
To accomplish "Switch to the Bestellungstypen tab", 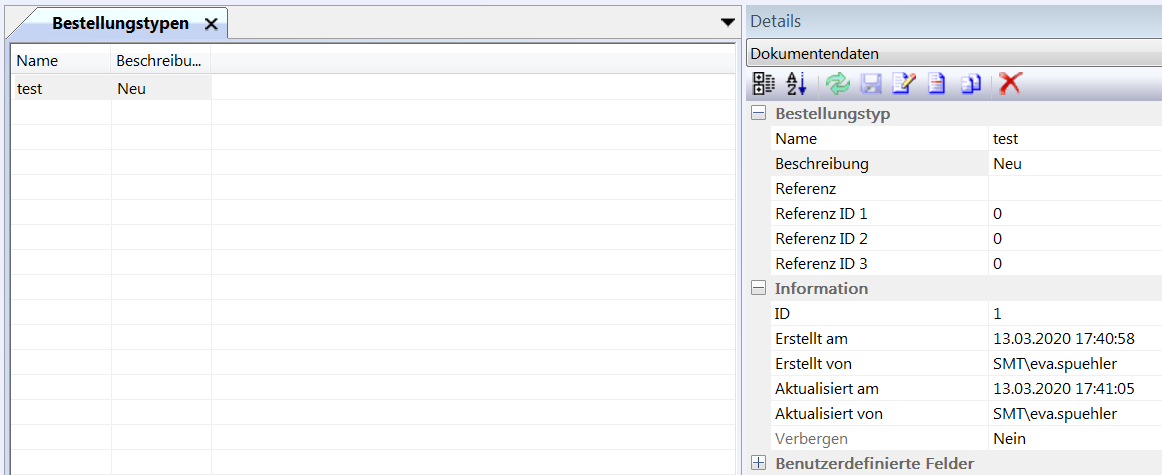I will pyautogui.click(x=119, y=23).
